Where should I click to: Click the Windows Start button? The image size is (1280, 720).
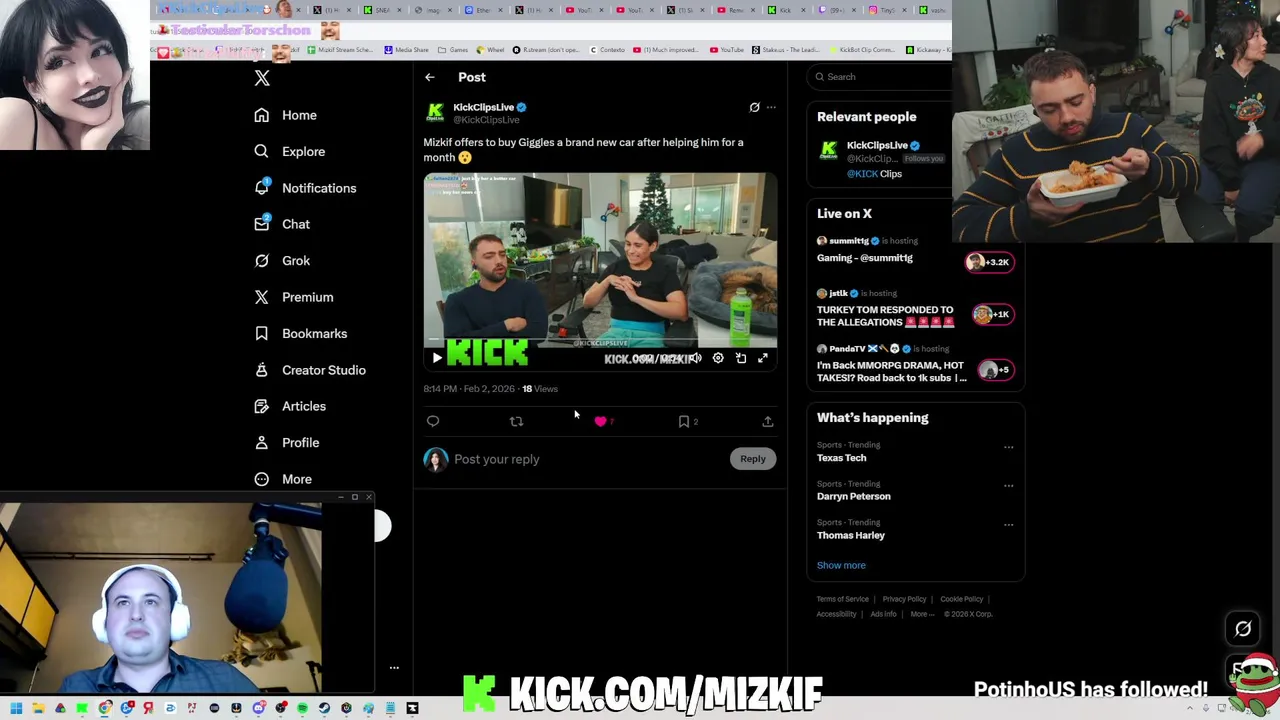(x=16, y=708)
